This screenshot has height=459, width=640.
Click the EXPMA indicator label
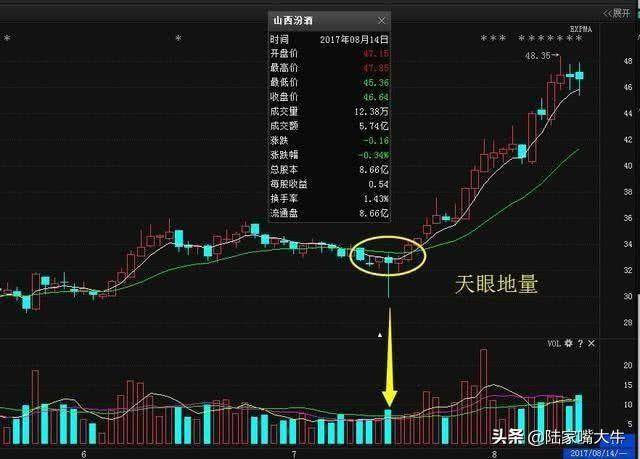581,29
